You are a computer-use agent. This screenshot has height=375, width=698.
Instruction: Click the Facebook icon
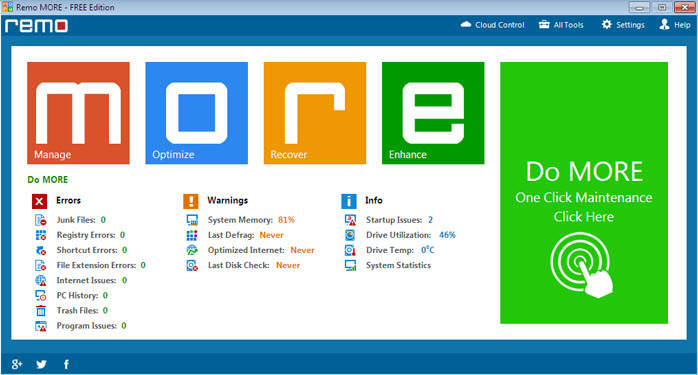66,364
